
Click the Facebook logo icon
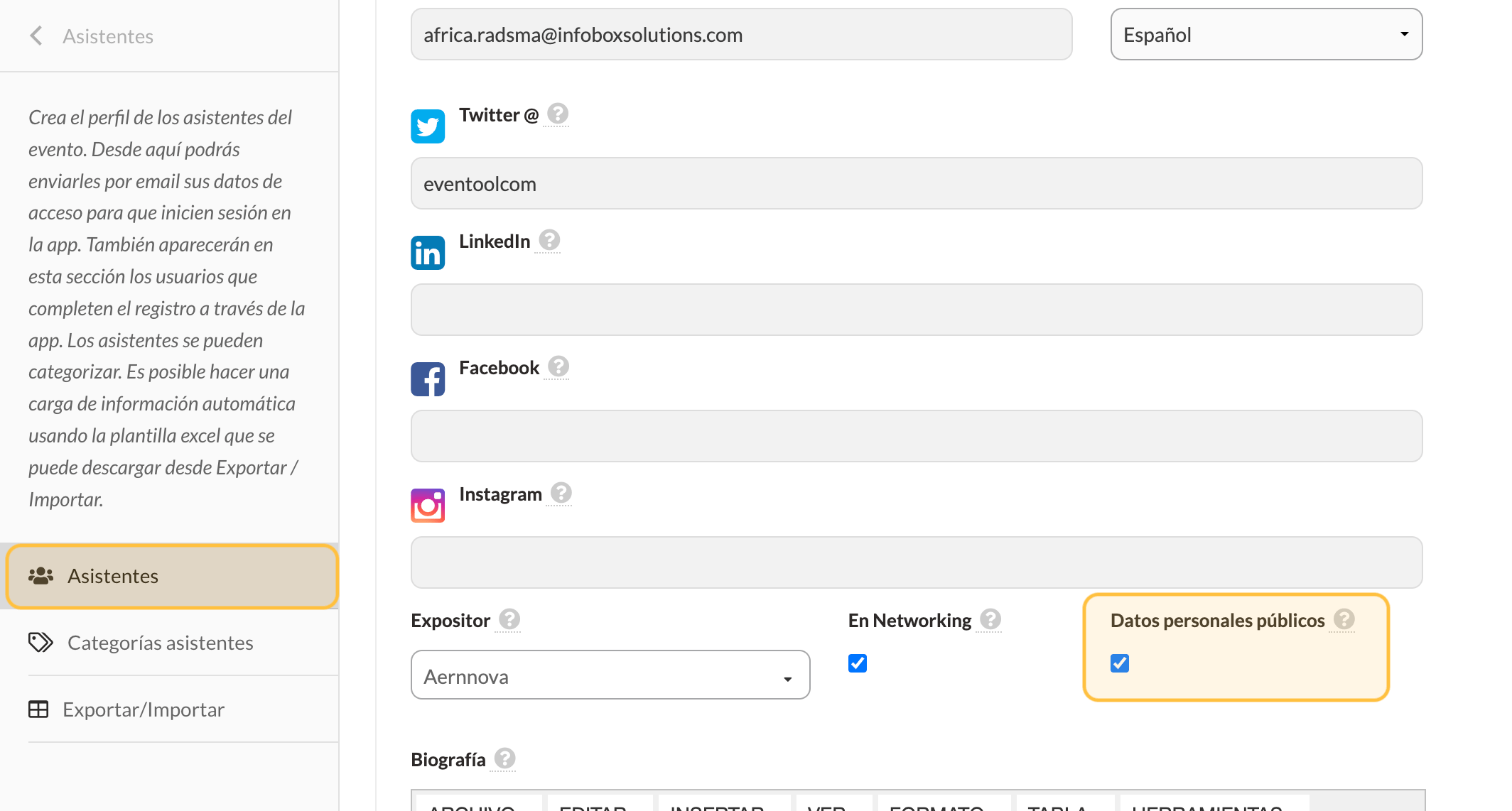[x=428, y=379]
